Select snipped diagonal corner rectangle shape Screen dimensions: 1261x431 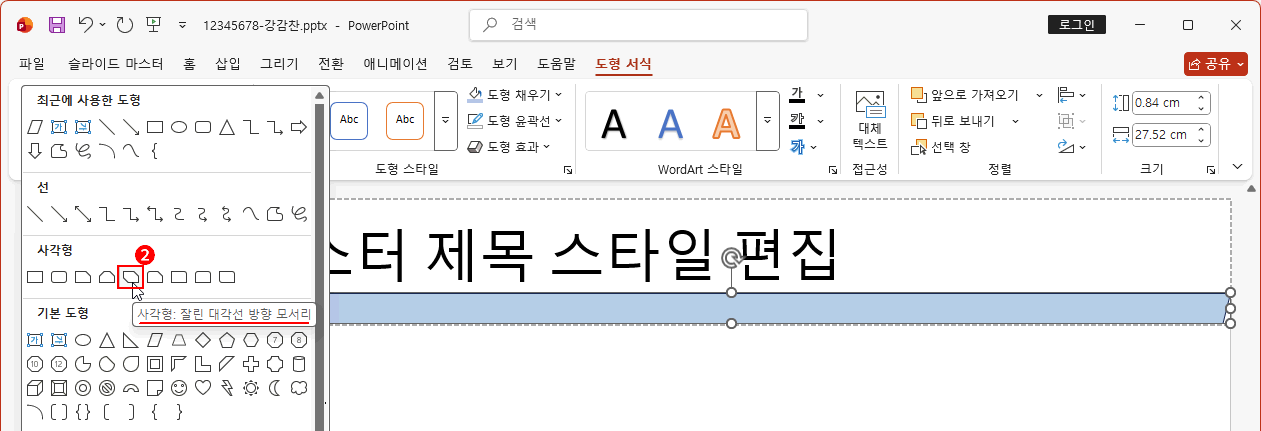tap(131, 276)
